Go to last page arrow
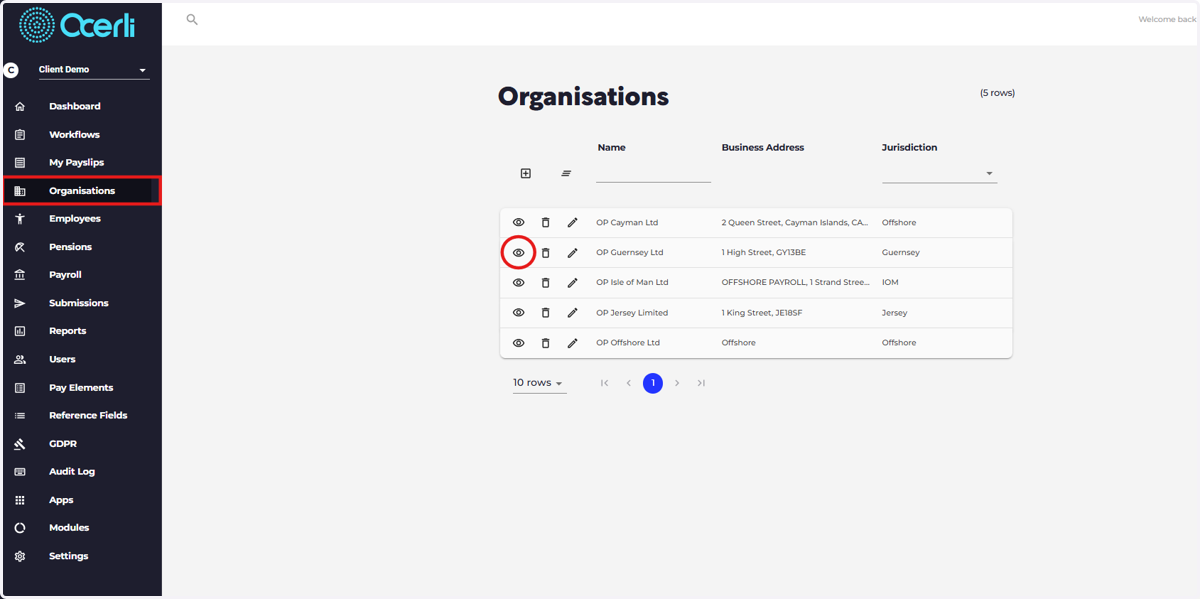Viewport: 1200px width, 599px height. [701, 383]
